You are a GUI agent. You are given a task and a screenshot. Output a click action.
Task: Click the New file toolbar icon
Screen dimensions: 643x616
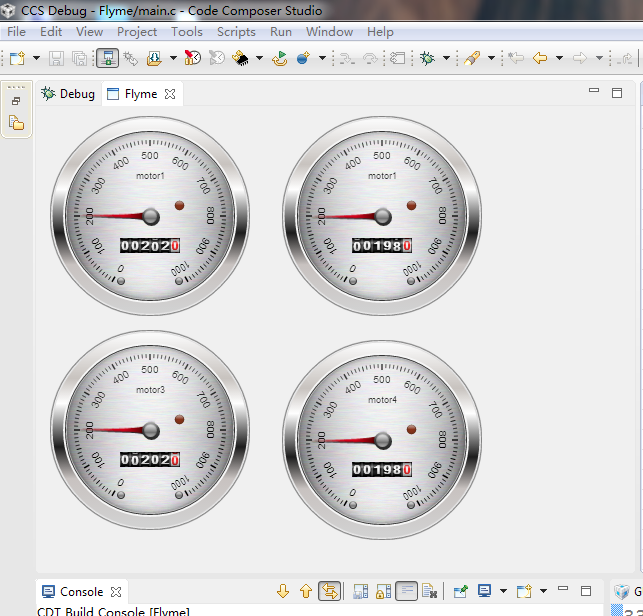(x=17, y=59)
